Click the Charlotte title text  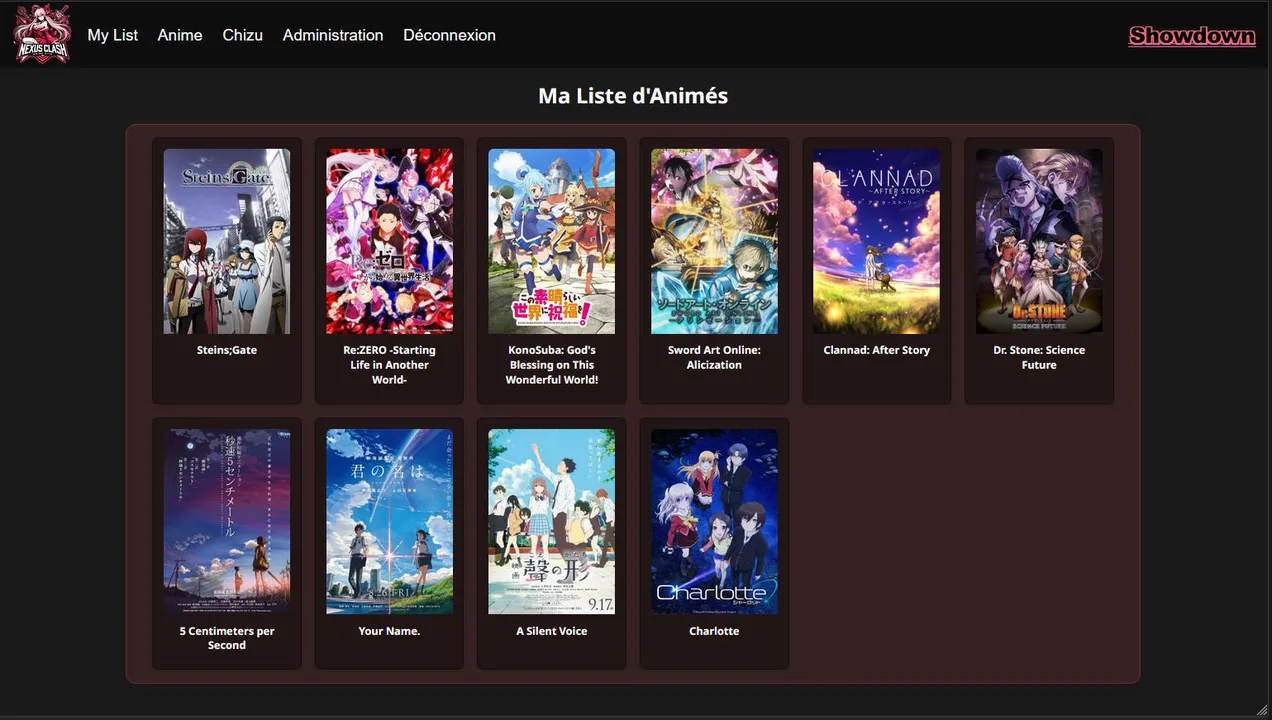pos(714,631)
